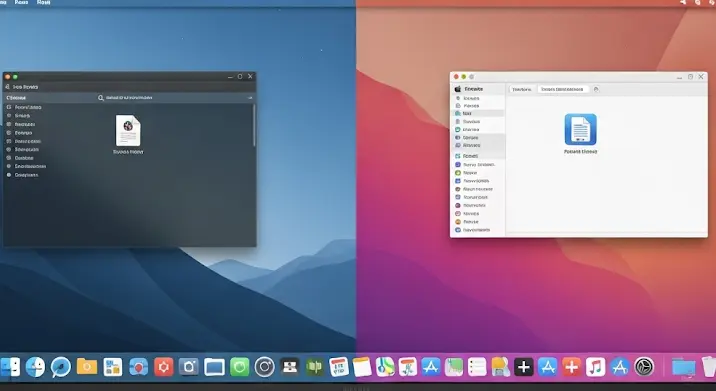Open the Calendar app in the dock
716x391 pixels.
click(x=339, y=367)
